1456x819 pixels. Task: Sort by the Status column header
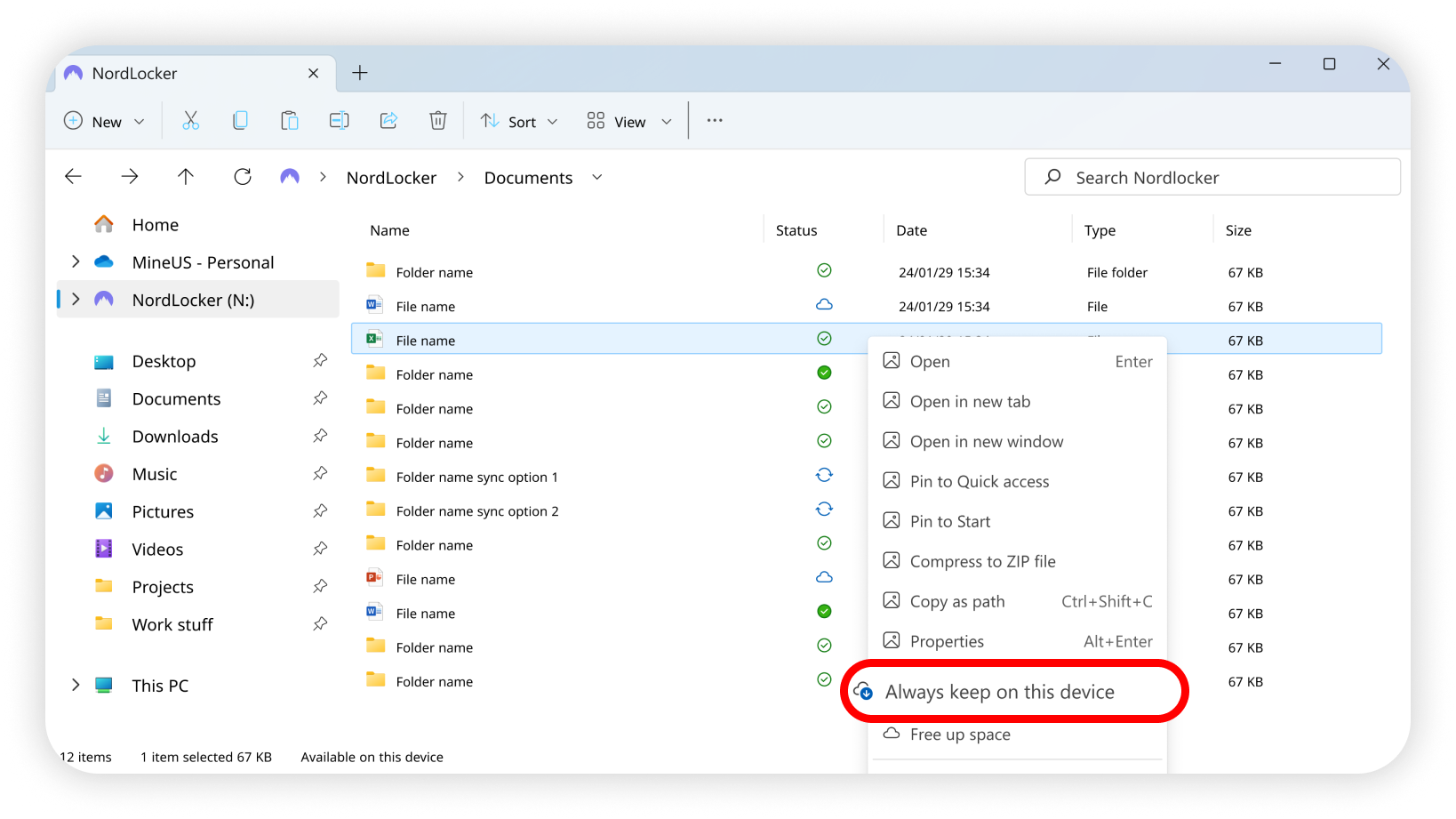point(796,230)
